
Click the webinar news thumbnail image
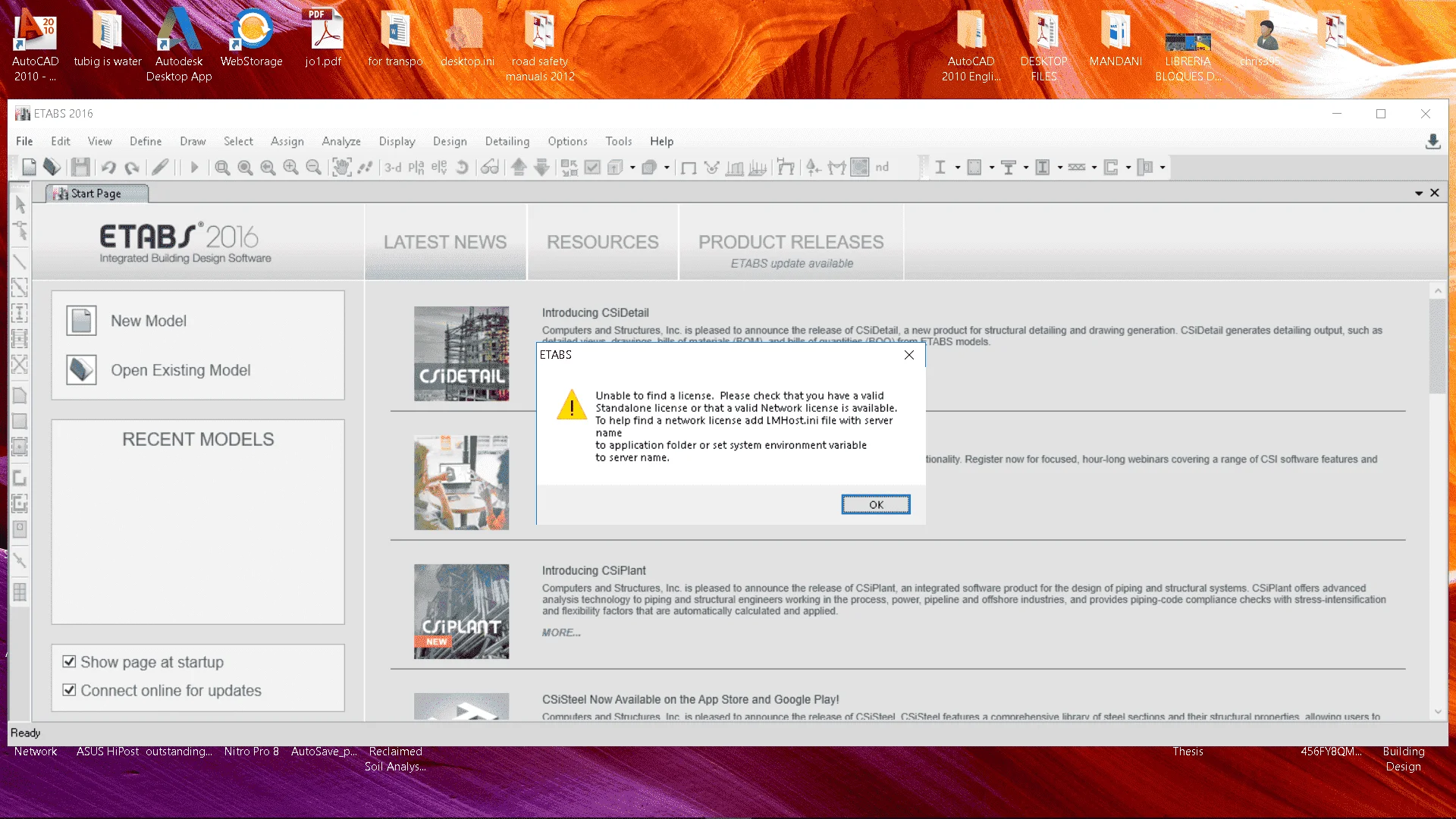click(461, 483)
